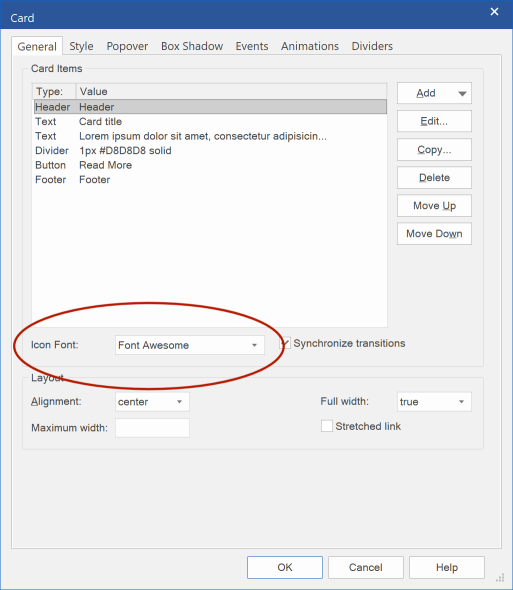The width and height of the screenshot is (513, 590).
Task: Select the Read More button item
Action: coord(210,165)
